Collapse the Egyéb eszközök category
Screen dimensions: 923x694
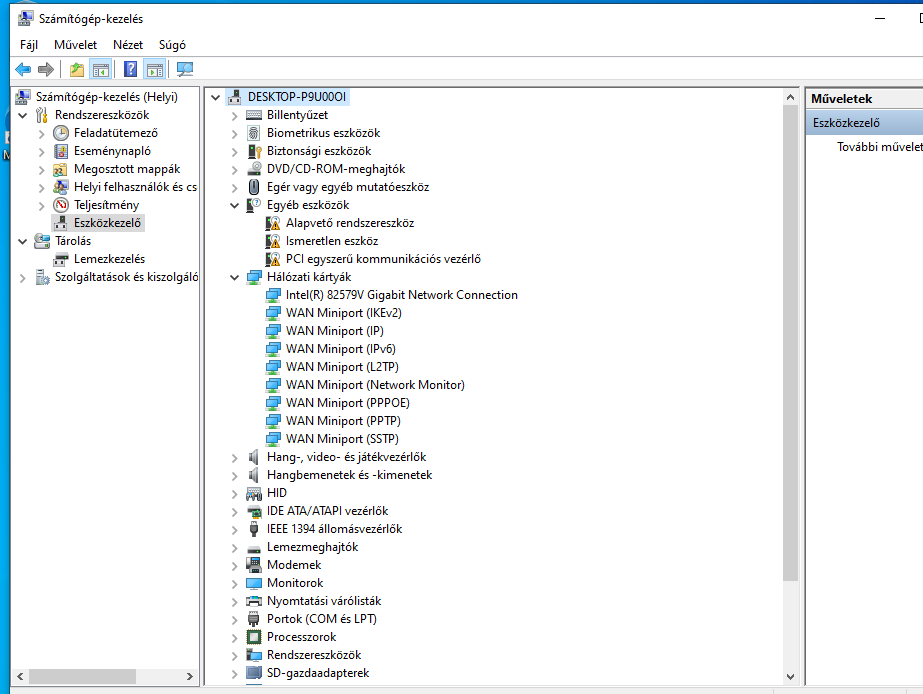click(234, 205)
